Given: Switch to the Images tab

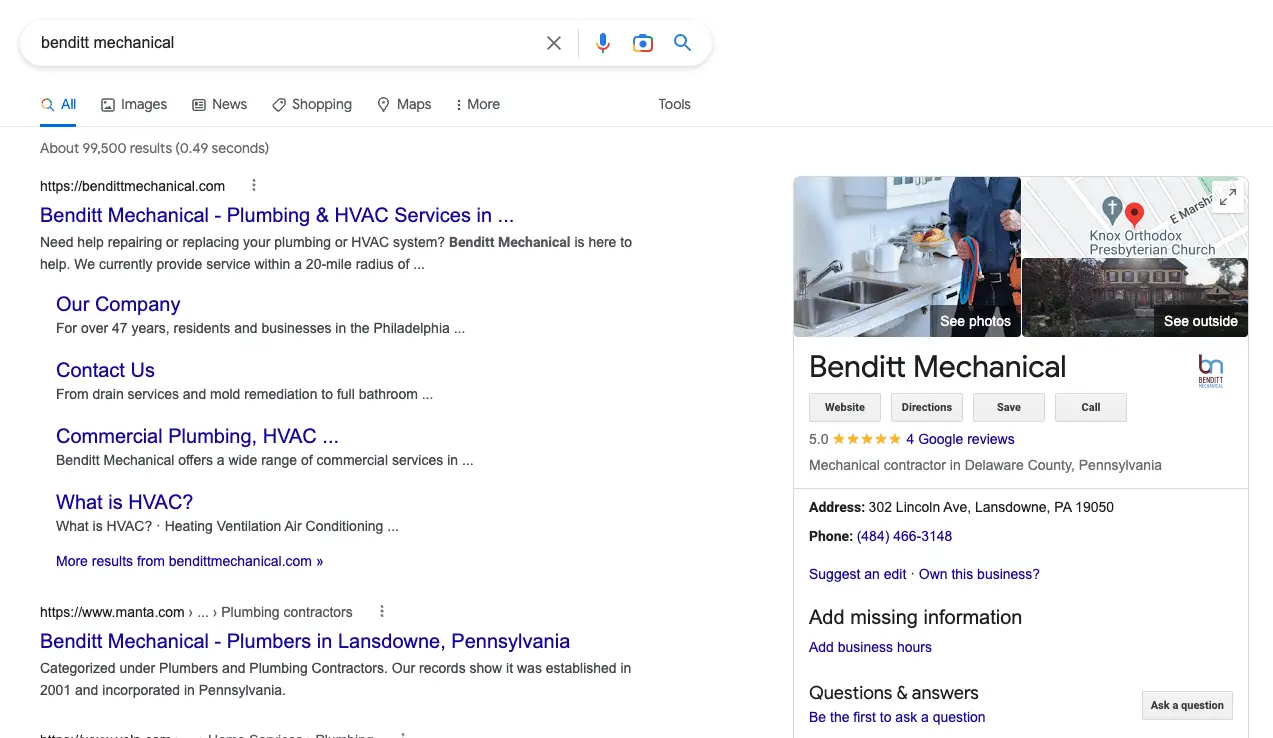Looking at the screenshot, I should click(x=134, y=104).
